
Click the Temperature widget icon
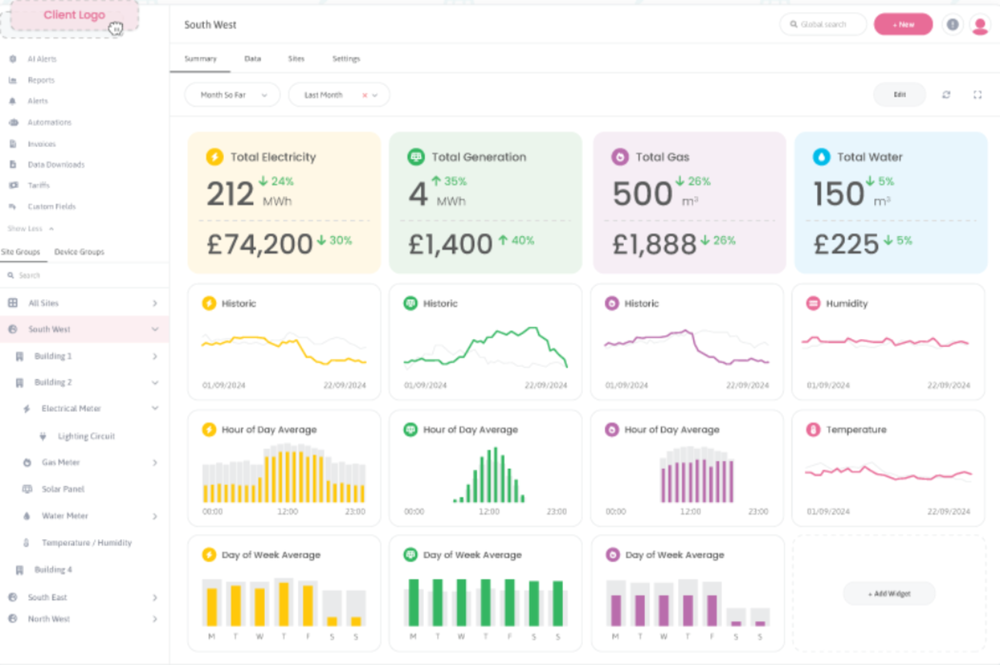point(813,430)
